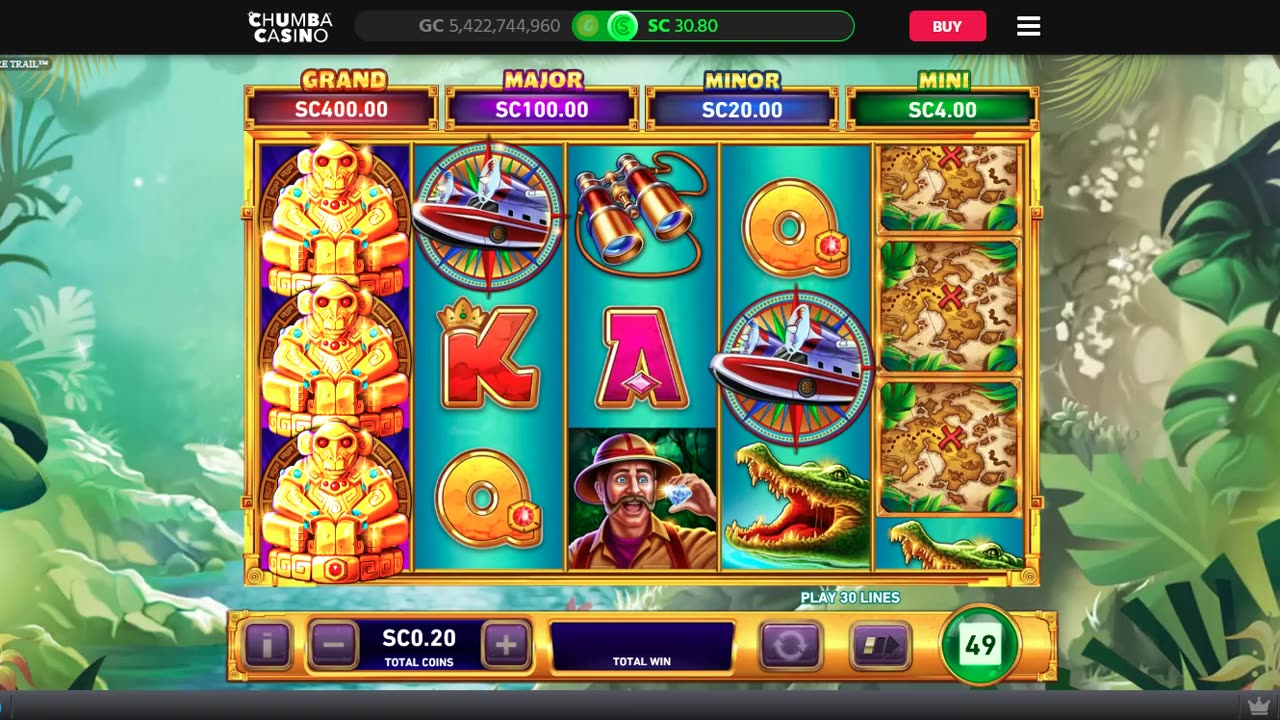Switch to Gold Coins currency toggle

click(588, 26)
